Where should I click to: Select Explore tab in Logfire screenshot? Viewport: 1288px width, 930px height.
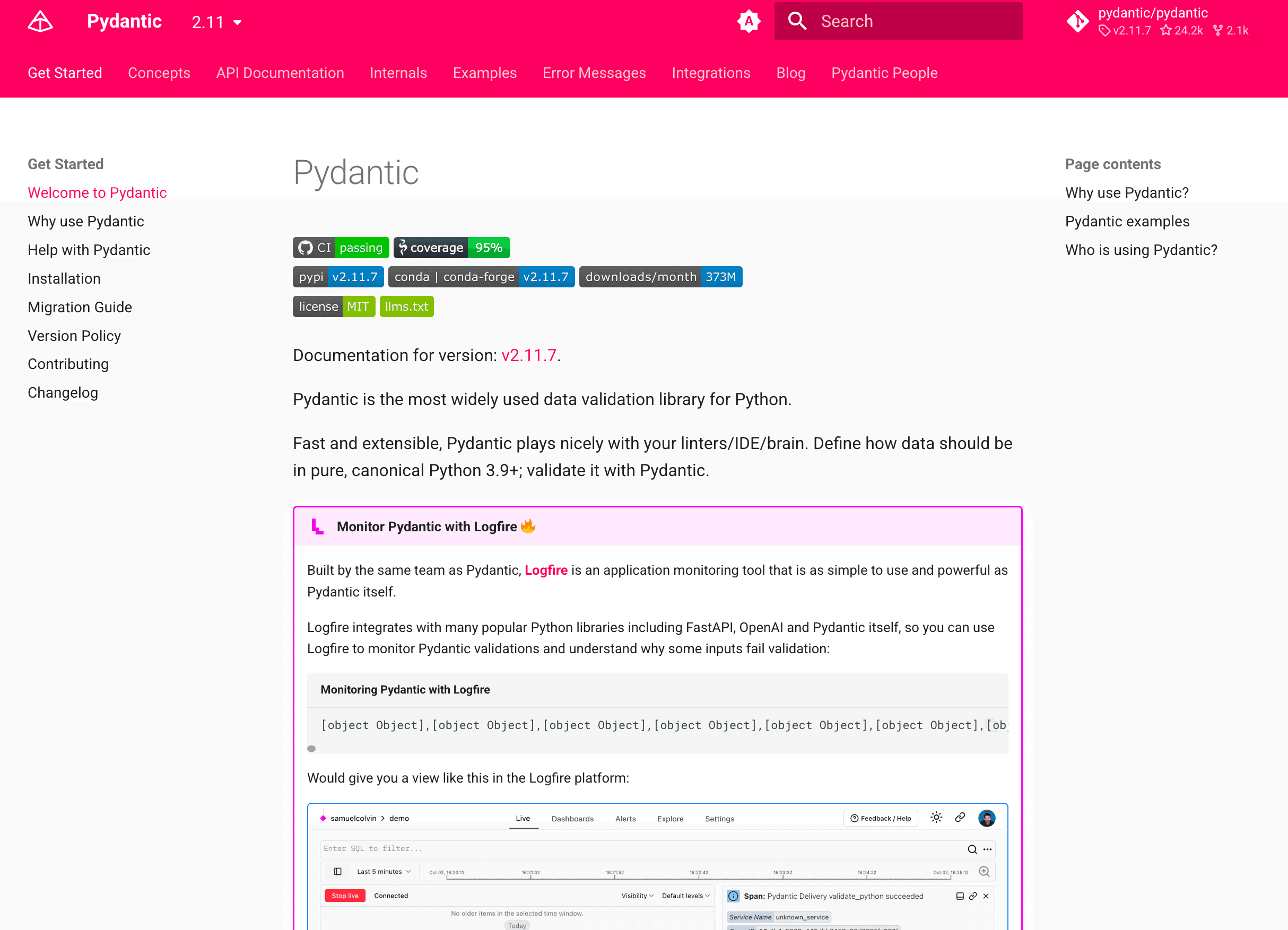coord(670,819)
